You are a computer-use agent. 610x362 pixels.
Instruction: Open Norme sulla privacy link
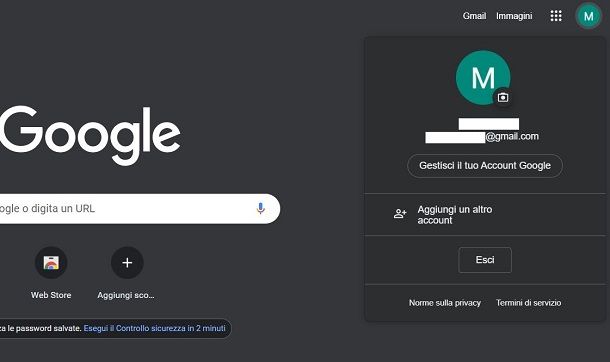445,303
